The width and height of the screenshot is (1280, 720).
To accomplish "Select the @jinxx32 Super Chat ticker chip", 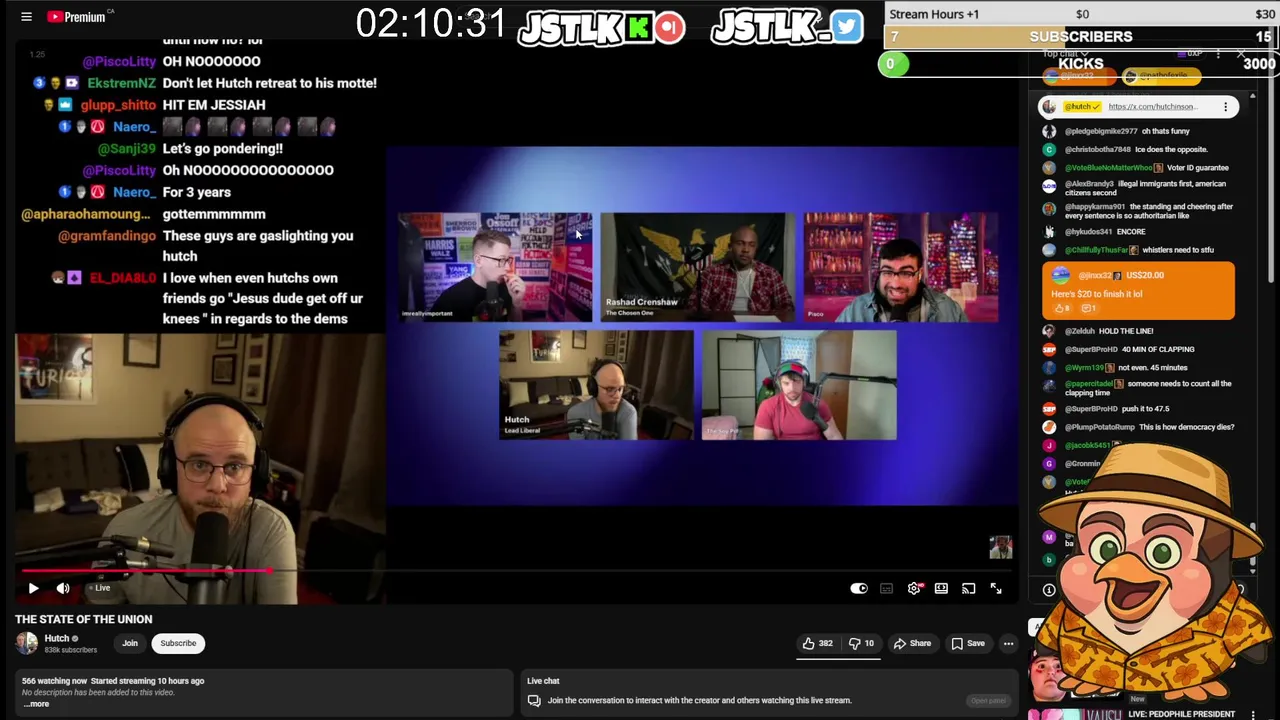I will (x=1078, y=76).
